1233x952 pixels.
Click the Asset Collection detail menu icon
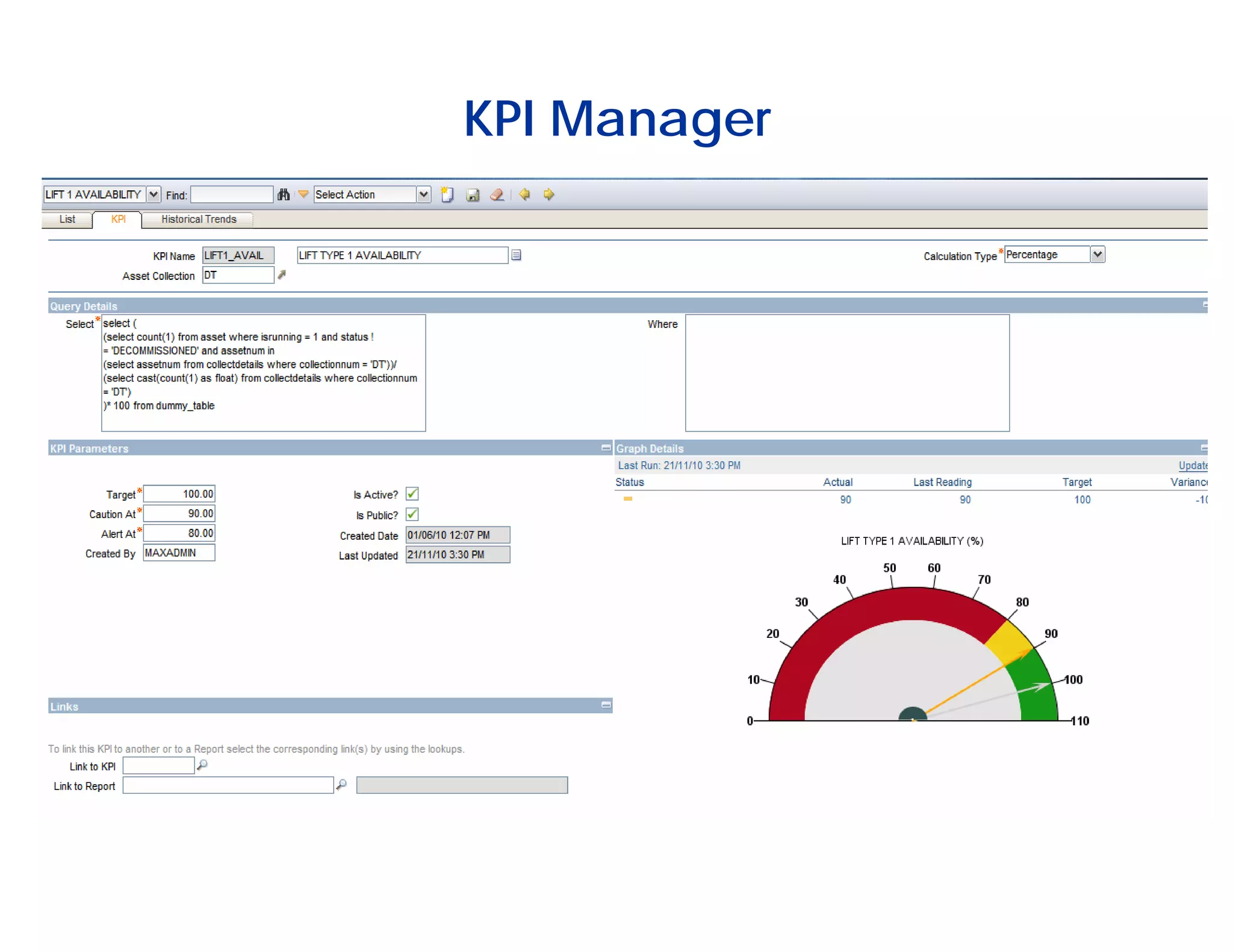[x=281, y=275]
